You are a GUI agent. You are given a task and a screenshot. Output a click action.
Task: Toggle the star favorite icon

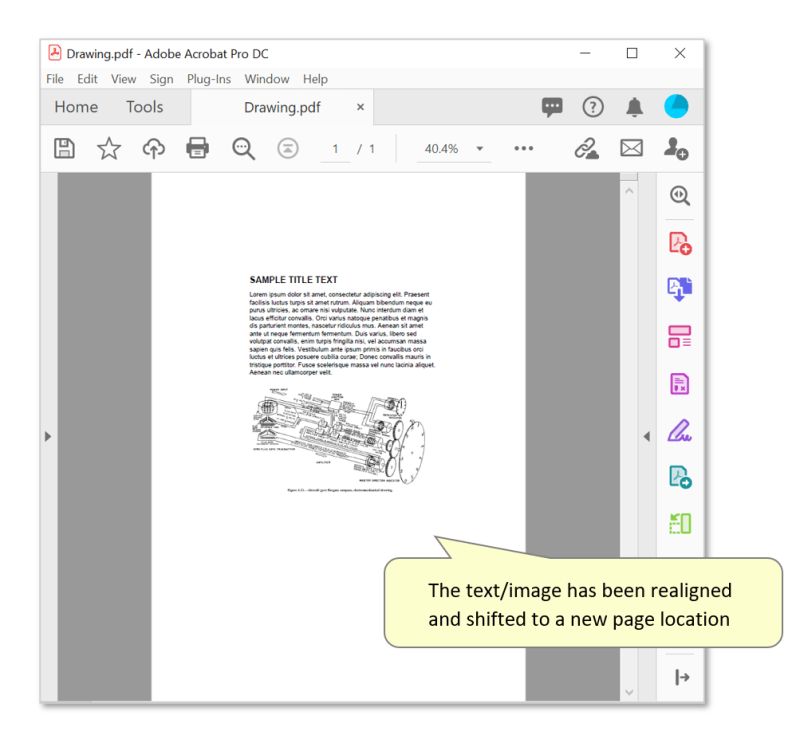coord(109,147)
